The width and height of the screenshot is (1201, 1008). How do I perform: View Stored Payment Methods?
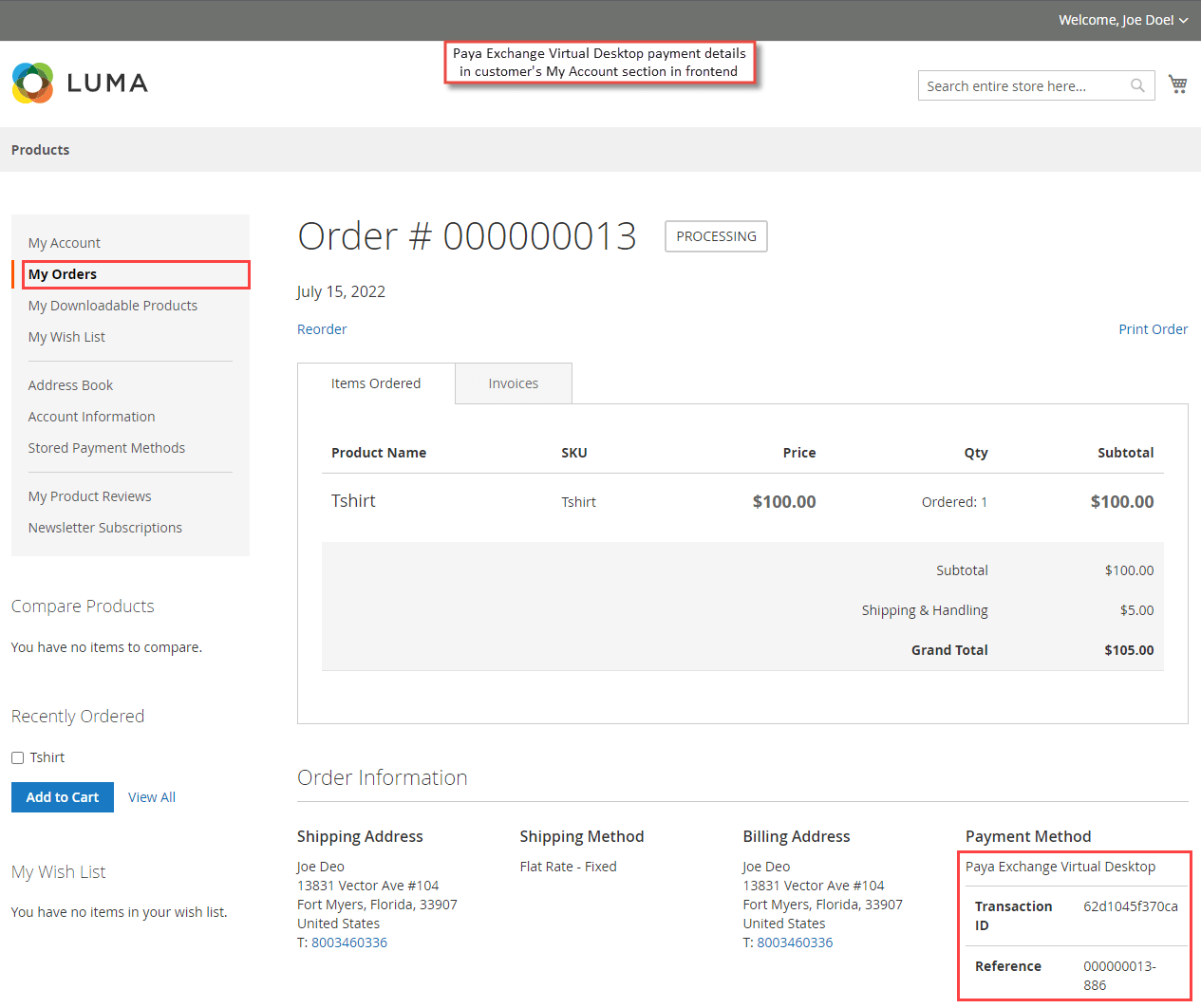pos(106,448)
